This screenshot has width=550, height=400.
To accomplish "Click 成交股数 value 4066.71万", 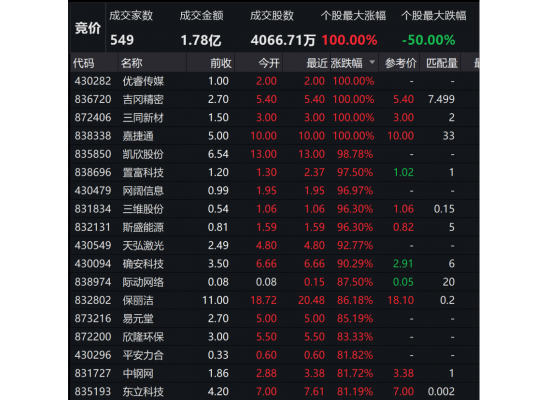I will [x=283, y=40].
